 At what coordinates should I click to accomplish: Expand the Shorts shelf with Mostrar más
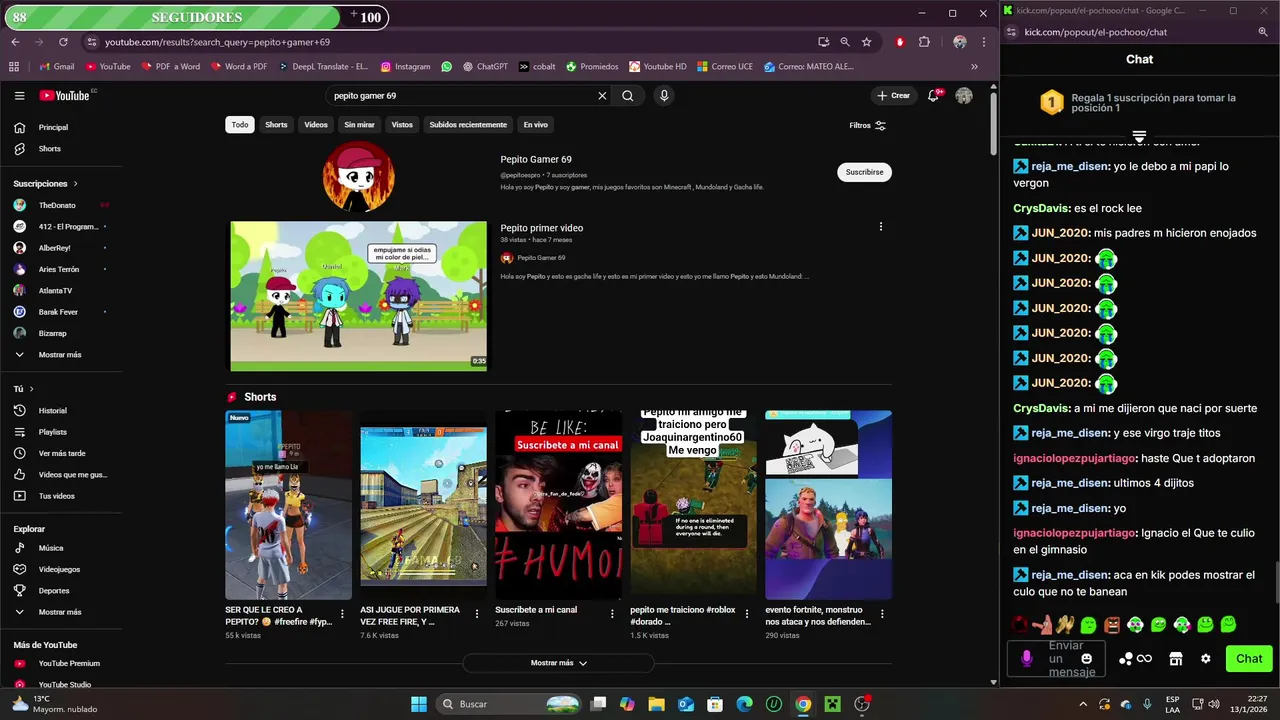(558, 663)
